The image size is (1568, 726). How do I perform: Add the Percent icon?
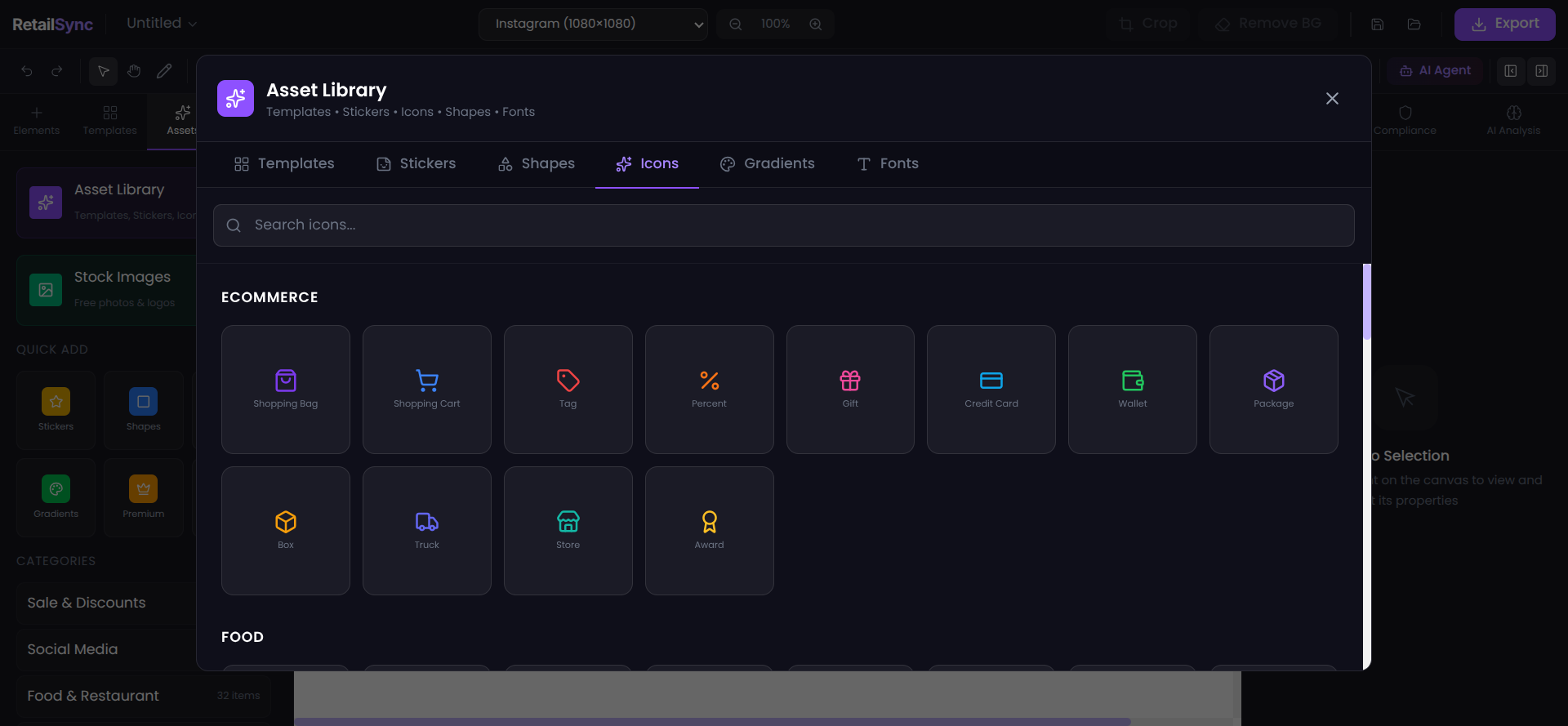tap(710, 390)
